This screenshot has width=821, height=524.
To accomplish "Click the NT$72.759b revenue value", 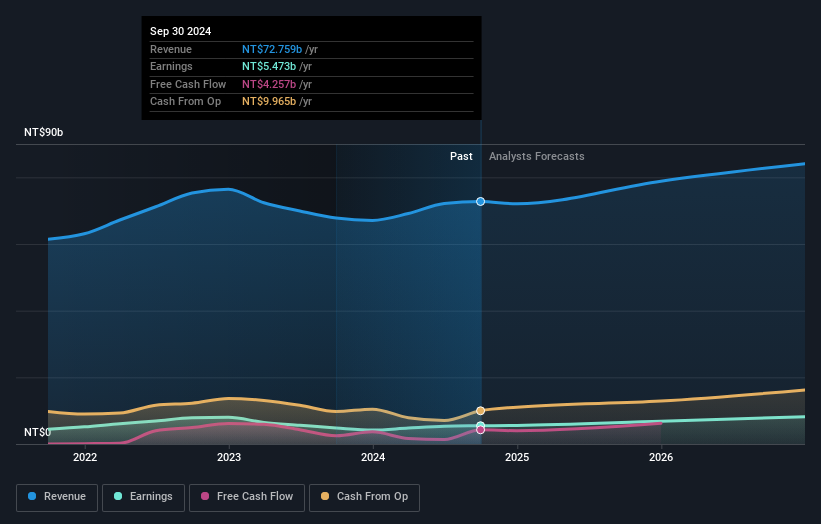I will (x=272, y=49).
